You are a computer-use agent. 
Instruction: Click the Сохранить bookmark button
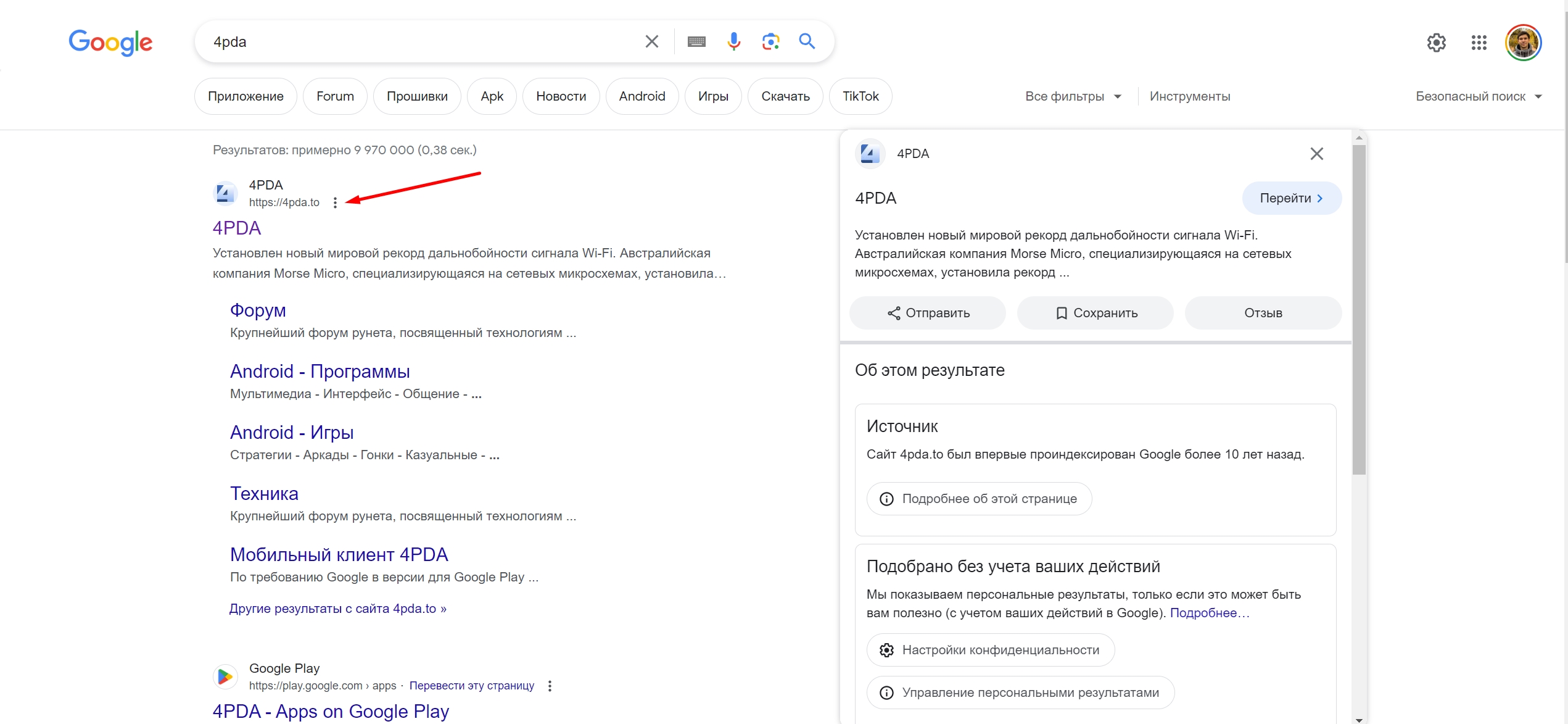tap(1096, 313)
